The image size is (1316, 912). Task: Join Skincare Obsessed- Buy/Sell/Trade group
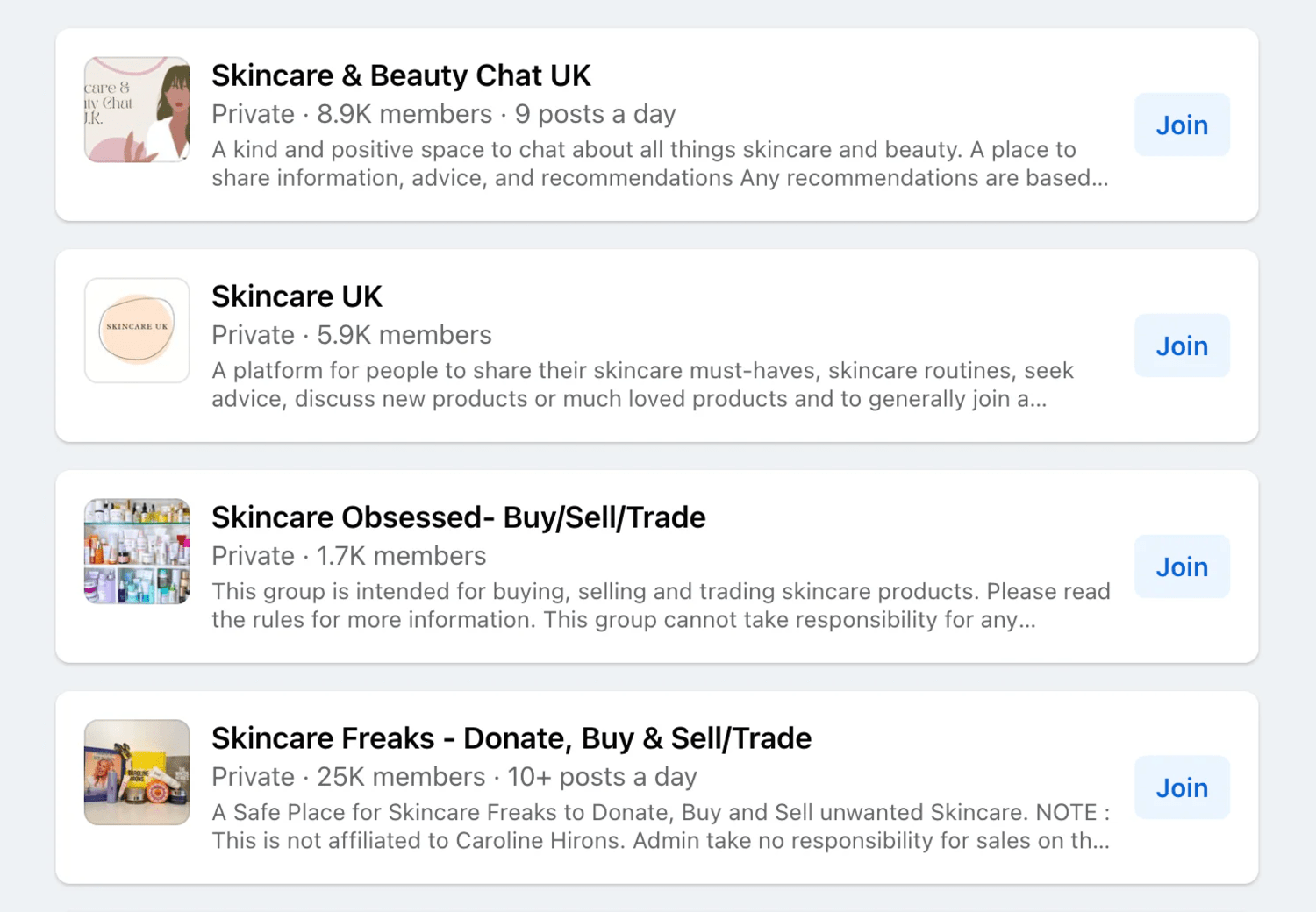click(1182, 566)
